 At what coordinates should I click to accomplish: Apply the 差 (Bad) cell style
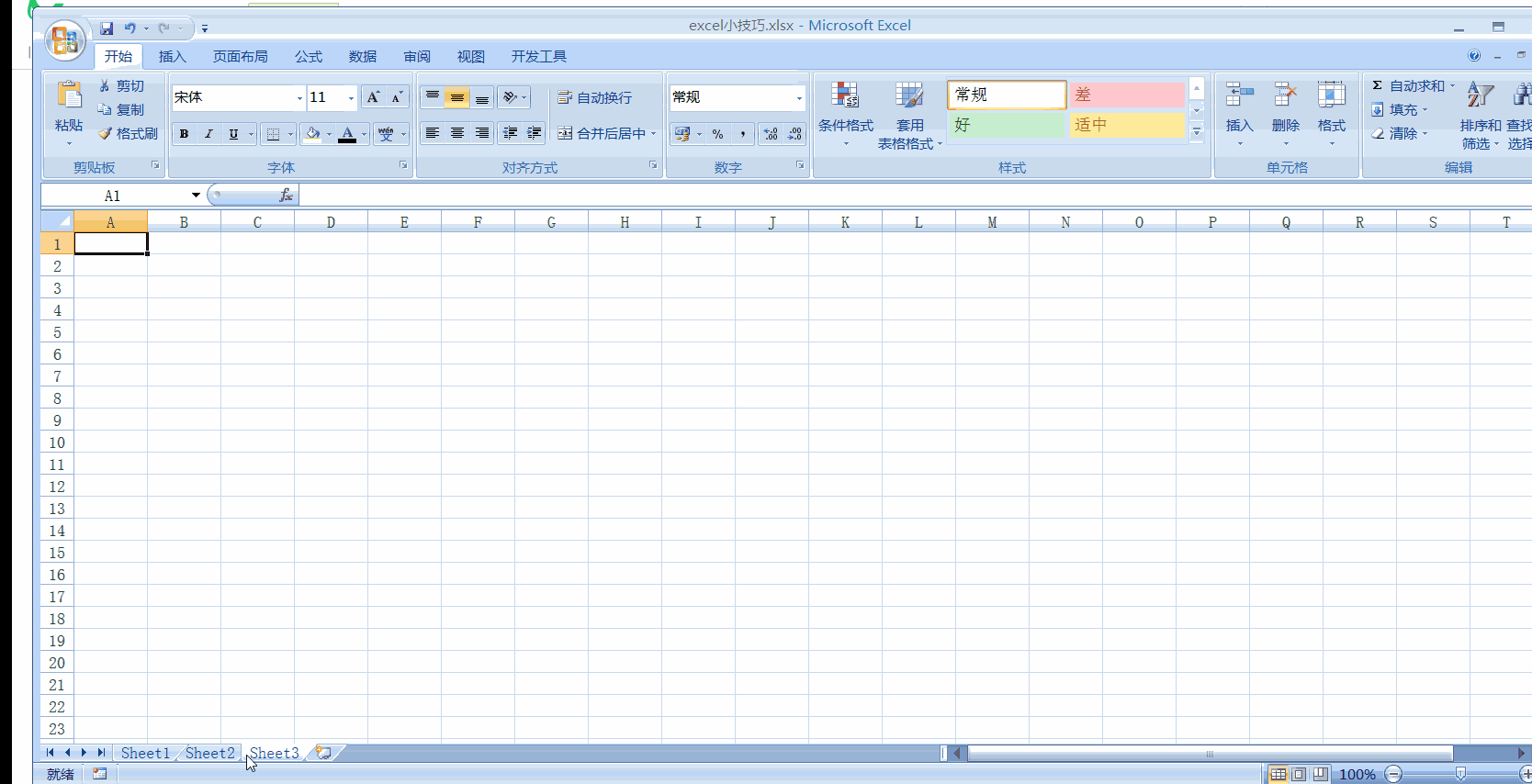(1127, 95)
